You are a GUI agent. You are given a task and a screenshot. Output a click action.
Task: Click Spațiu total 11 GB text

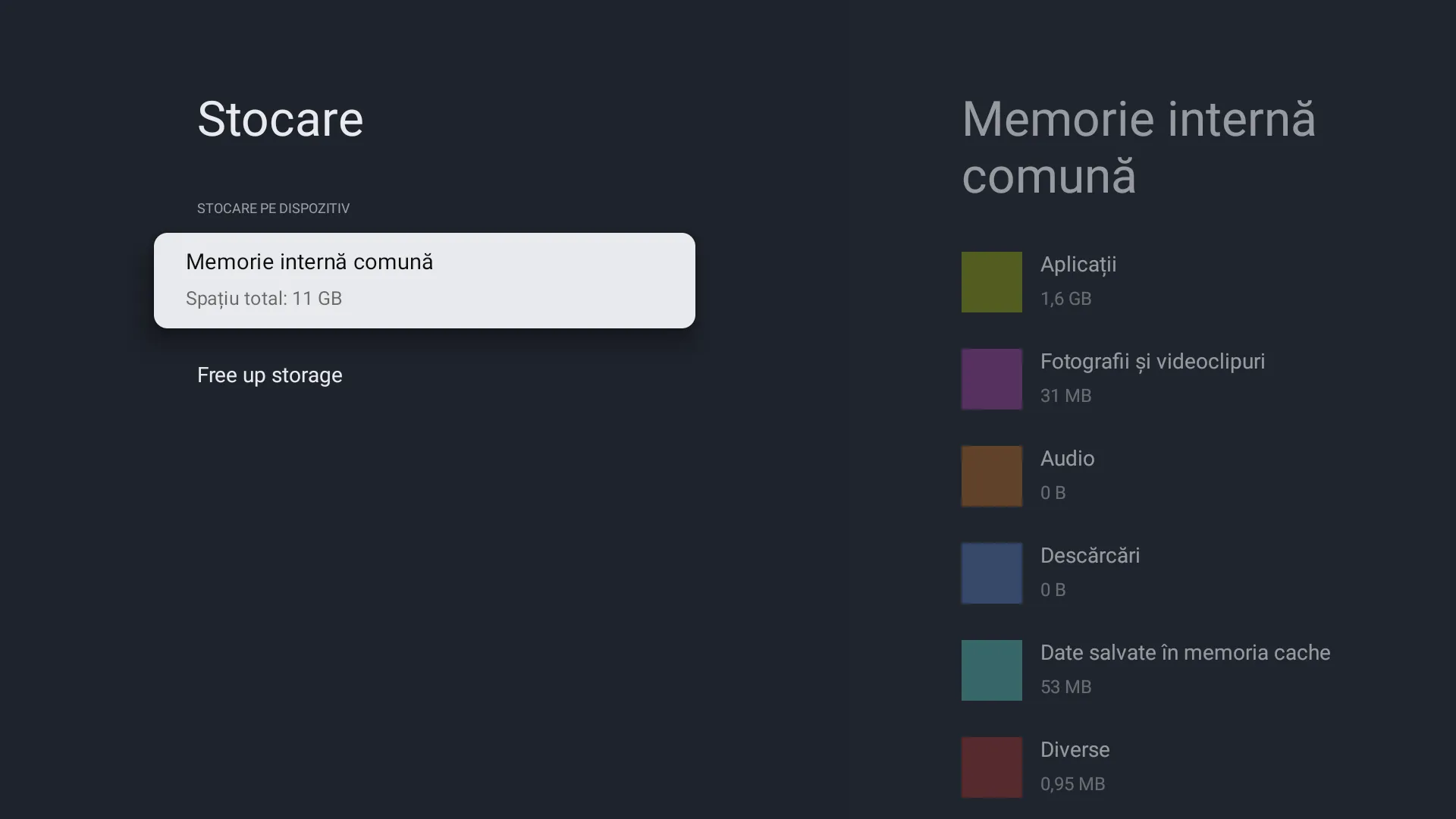(264, 299)
